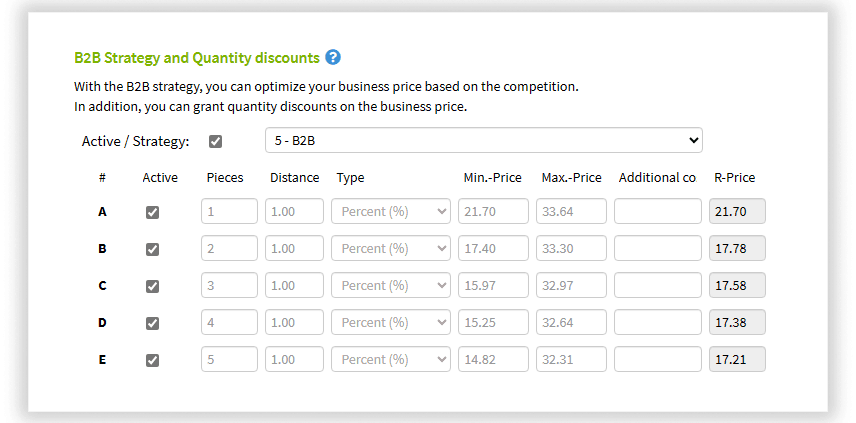Click the R-Price box showing 17.78
856x423 pixels.
738,248
